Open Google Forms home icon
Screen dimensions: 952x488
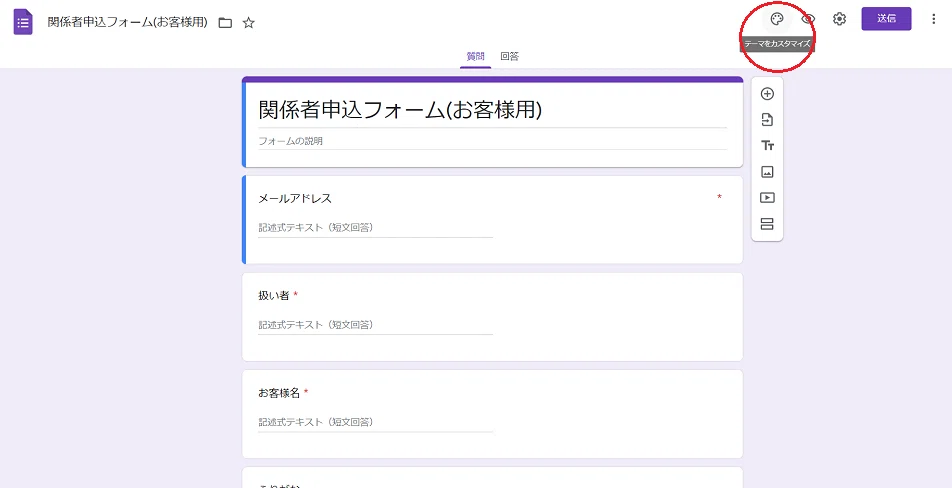pos(23,22)
